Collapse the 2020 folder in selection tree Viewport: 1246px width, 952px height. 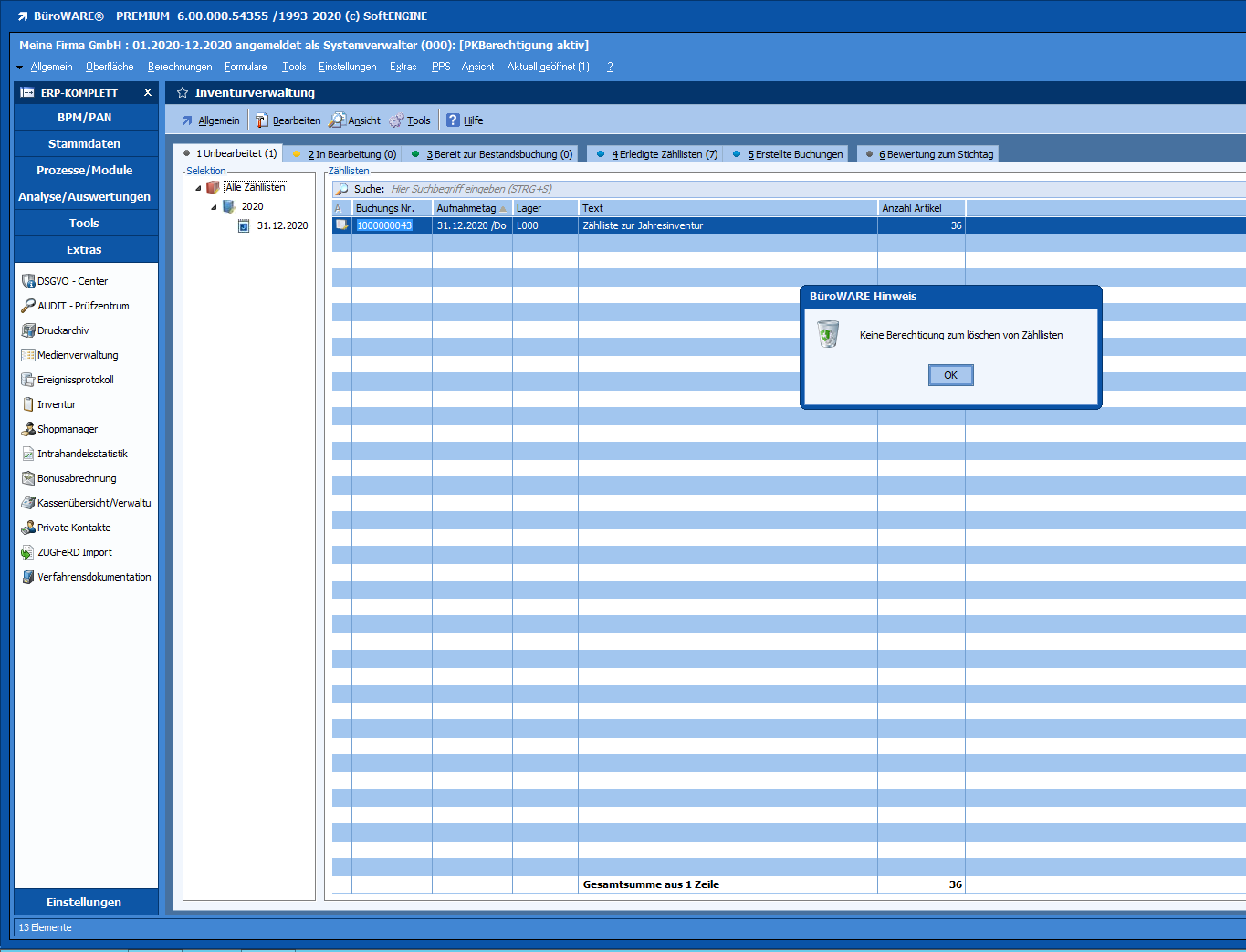point(215,207)
